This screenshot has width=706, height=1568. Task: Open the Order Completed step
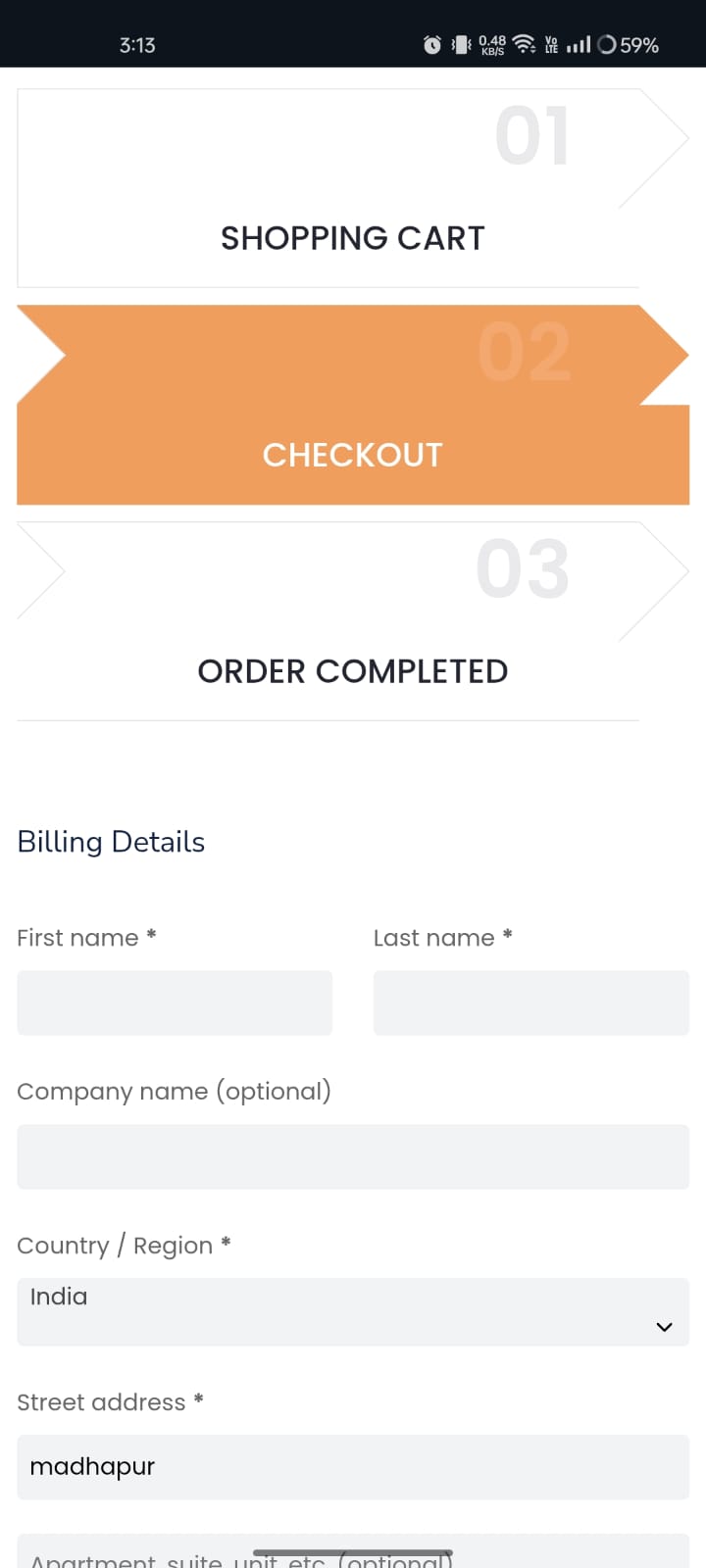(x=353, y=671)
